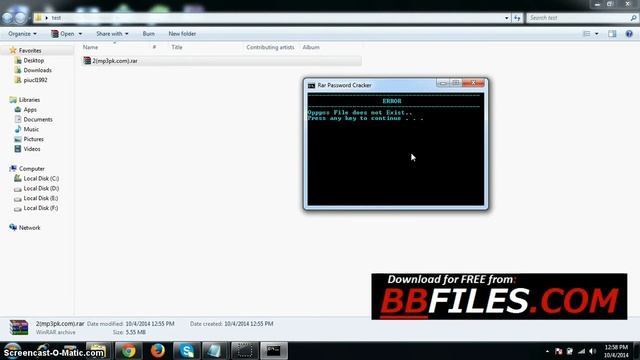Open the Organize menu
This screenshot has width=640, height=360.
click(x=22, y=33)
